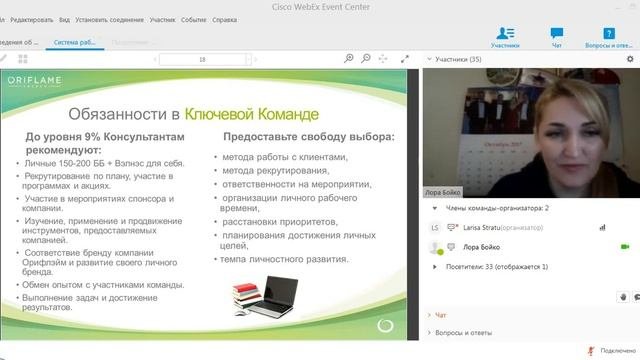Go to the next slide arrow

(256, 60)
